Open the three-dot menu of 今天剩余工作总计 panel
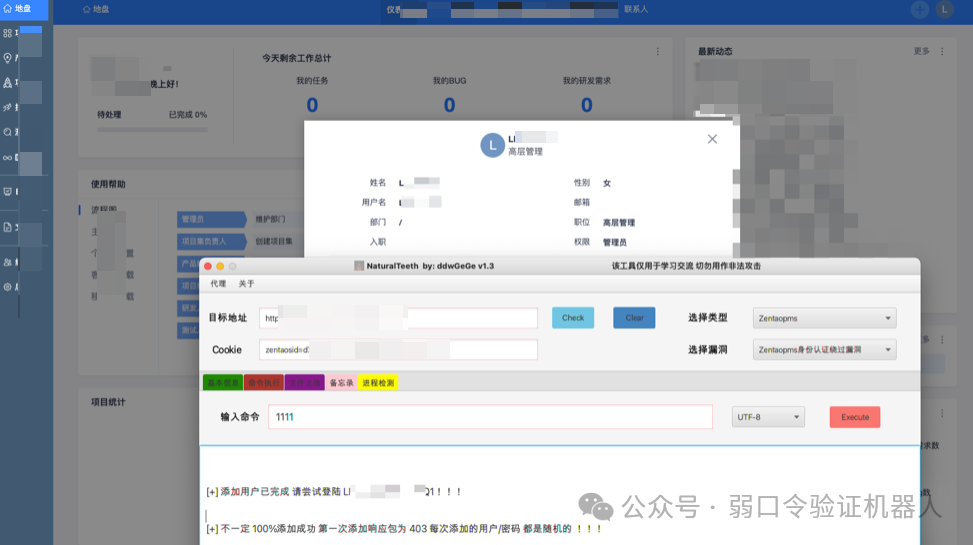Viewport: 973px width, 545px height. (x=658, y=52)
